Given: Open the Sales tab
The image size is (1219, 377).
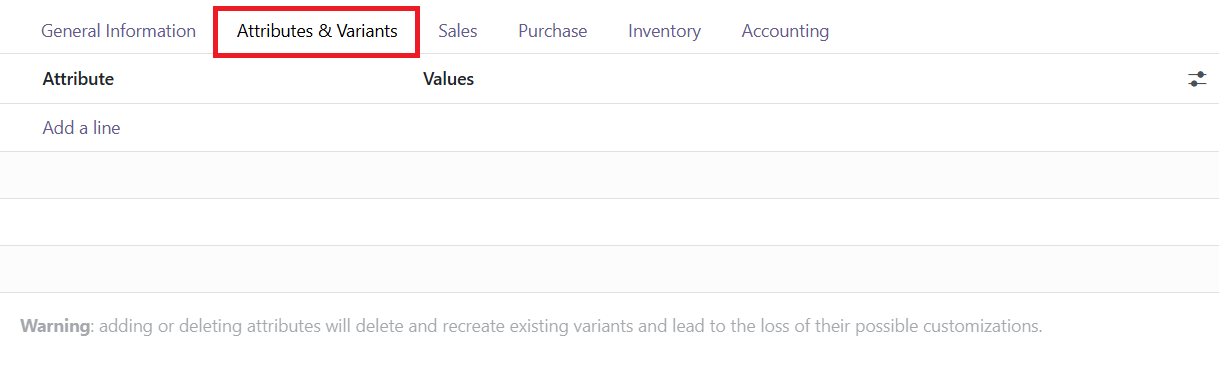Looking at the screenshot, I should pos(458,31).
